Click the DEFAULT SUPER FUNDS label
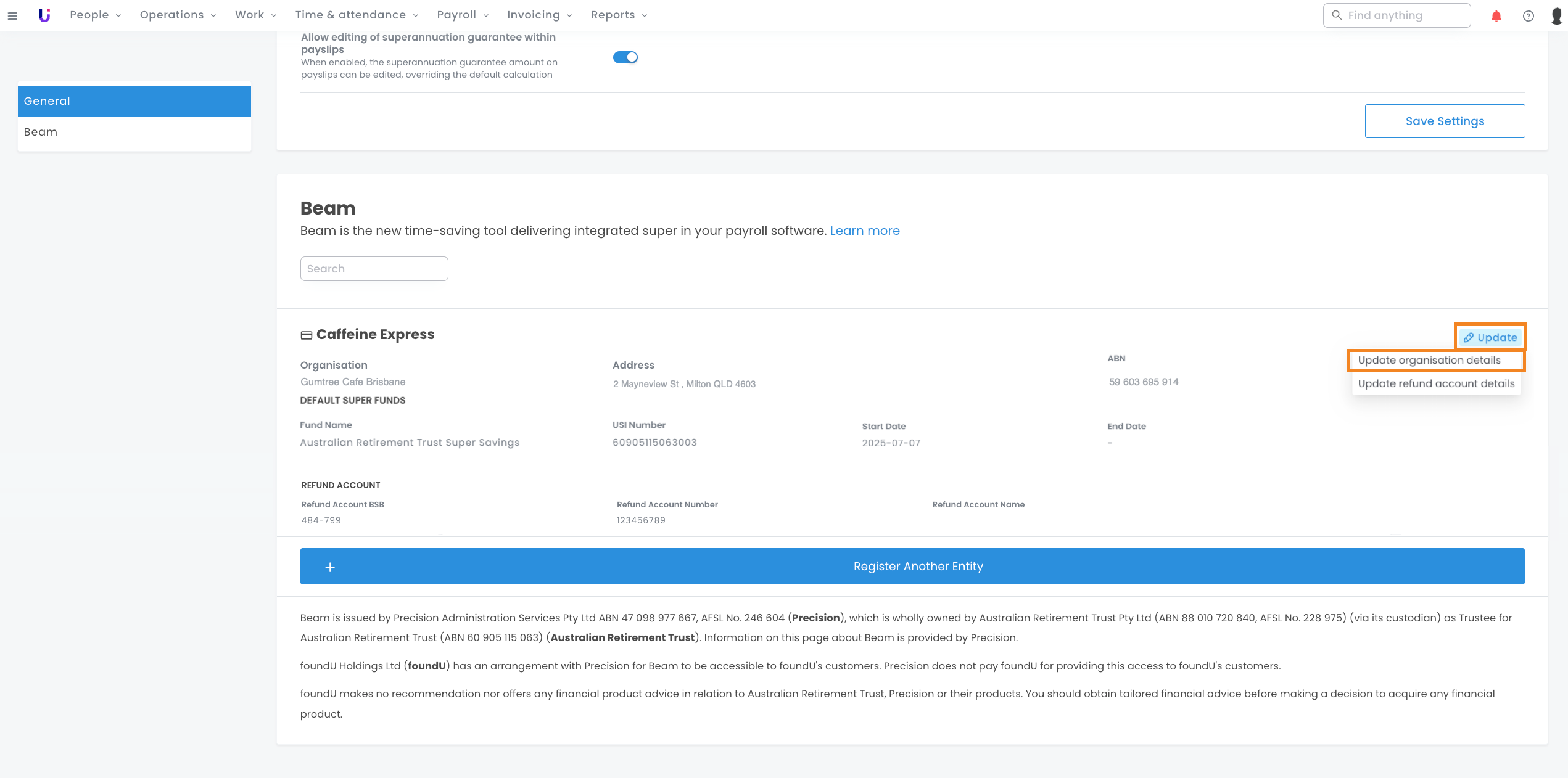Image resolution: width=1568 pixels, height=778 pixels. 353,401
